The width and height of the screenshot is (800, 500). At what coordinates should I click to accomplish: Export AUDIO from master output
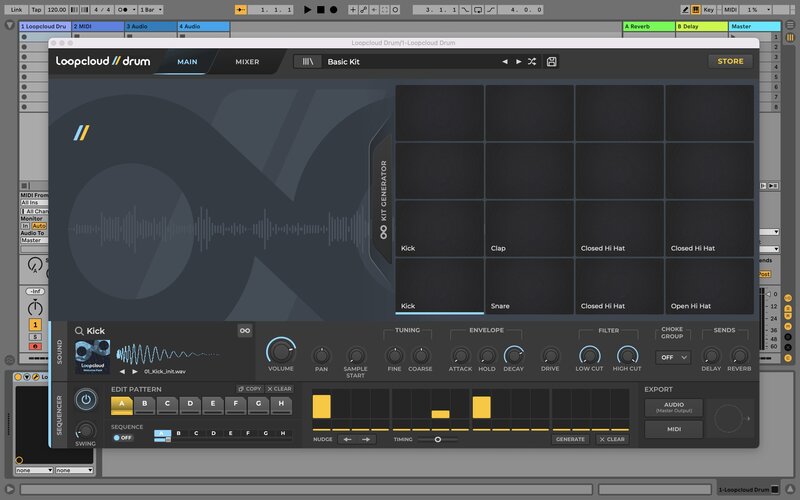(674, 408)
